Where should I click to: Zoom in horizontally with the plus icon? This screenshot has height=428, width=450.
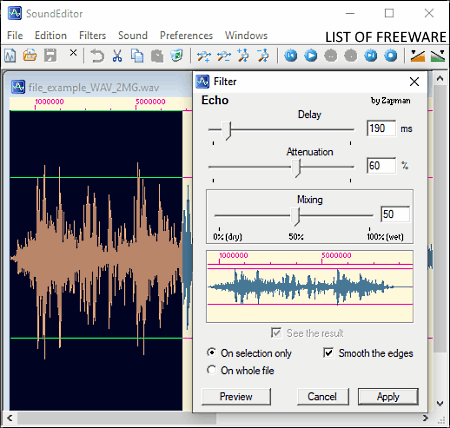204,56
